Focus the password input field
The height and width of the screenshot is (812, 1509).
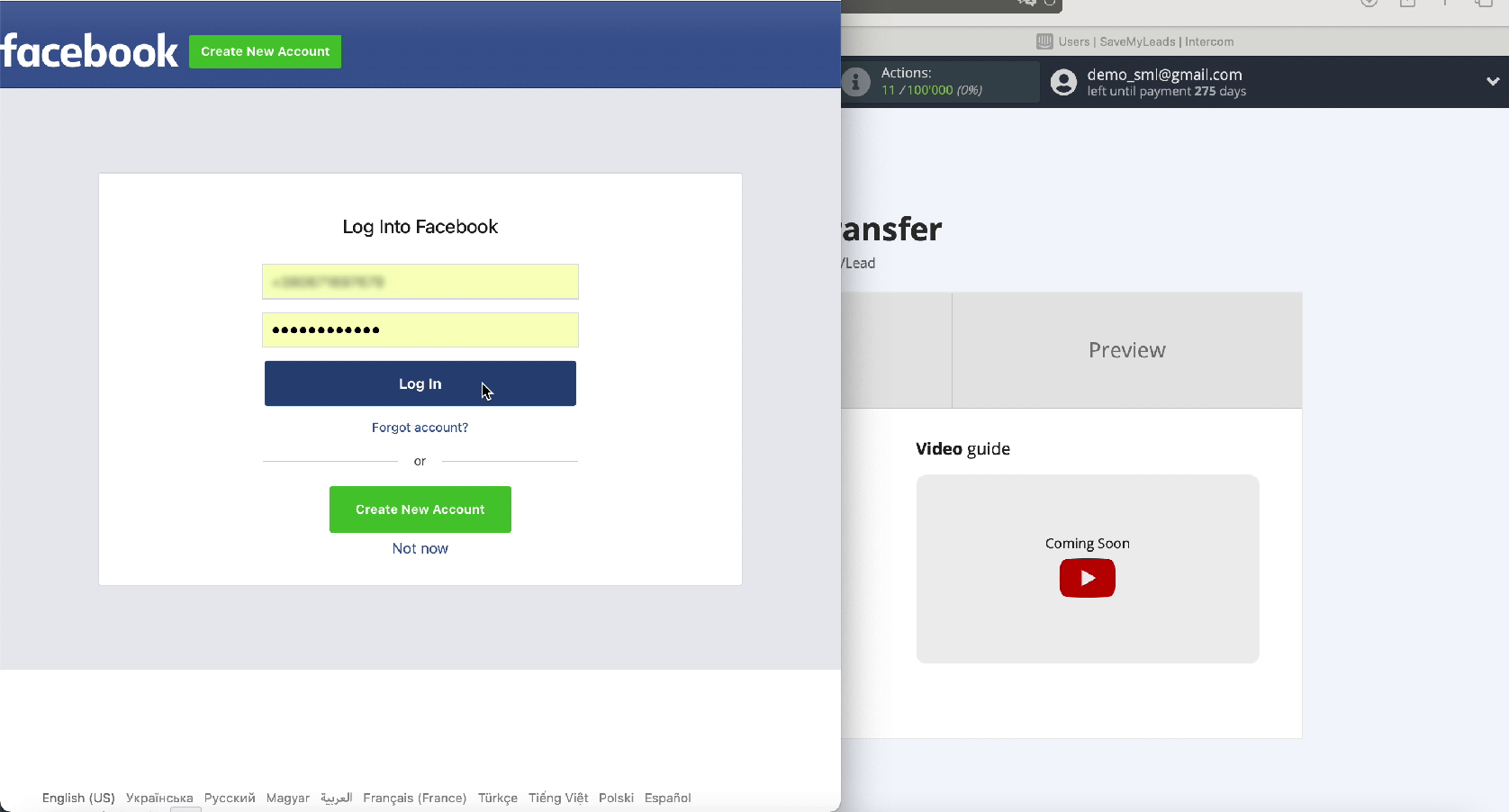(x=420, y=329)
